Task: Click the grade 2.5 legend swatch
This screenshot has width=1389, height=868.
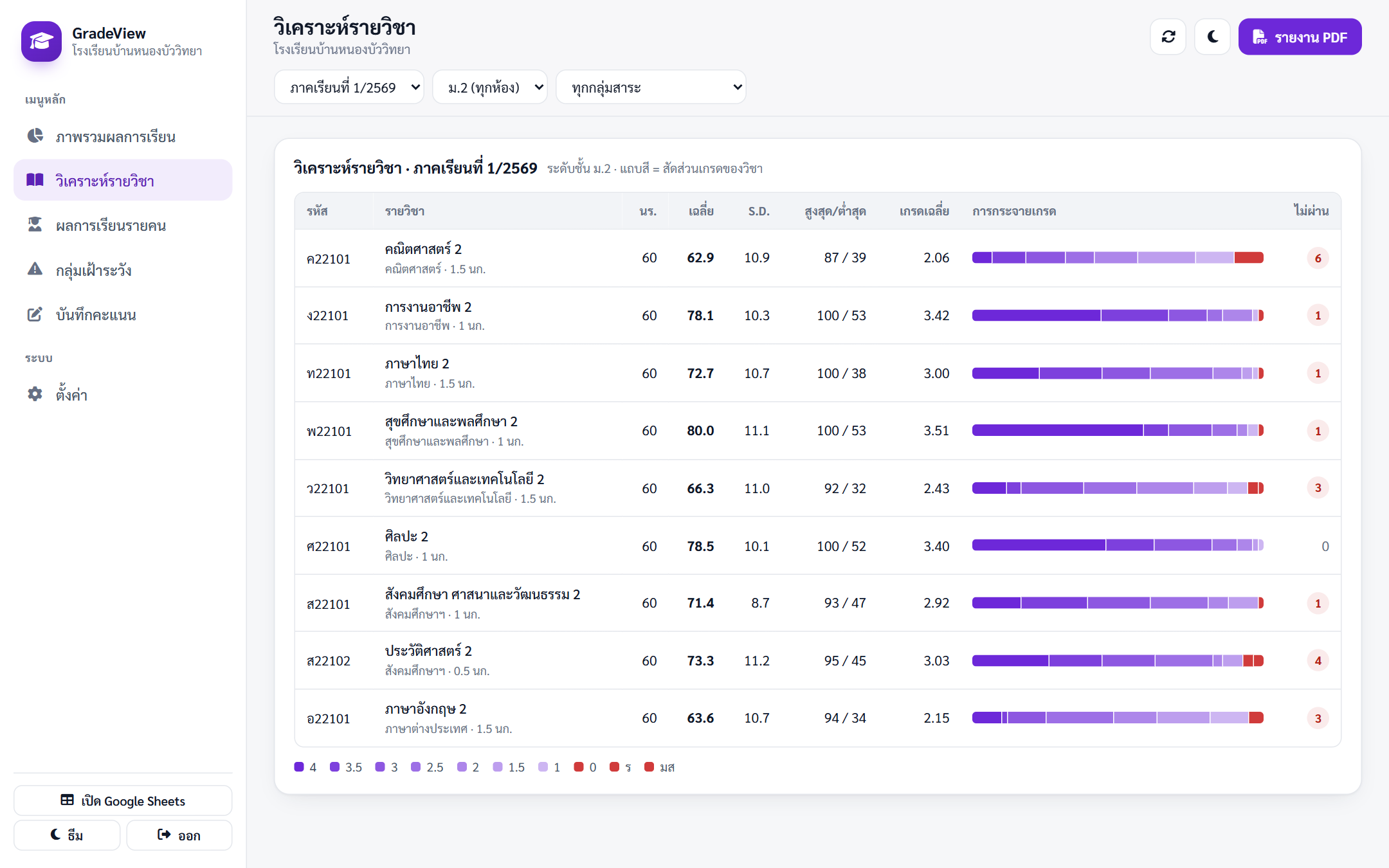Action: pyautogui.click(x=415, y=766)
